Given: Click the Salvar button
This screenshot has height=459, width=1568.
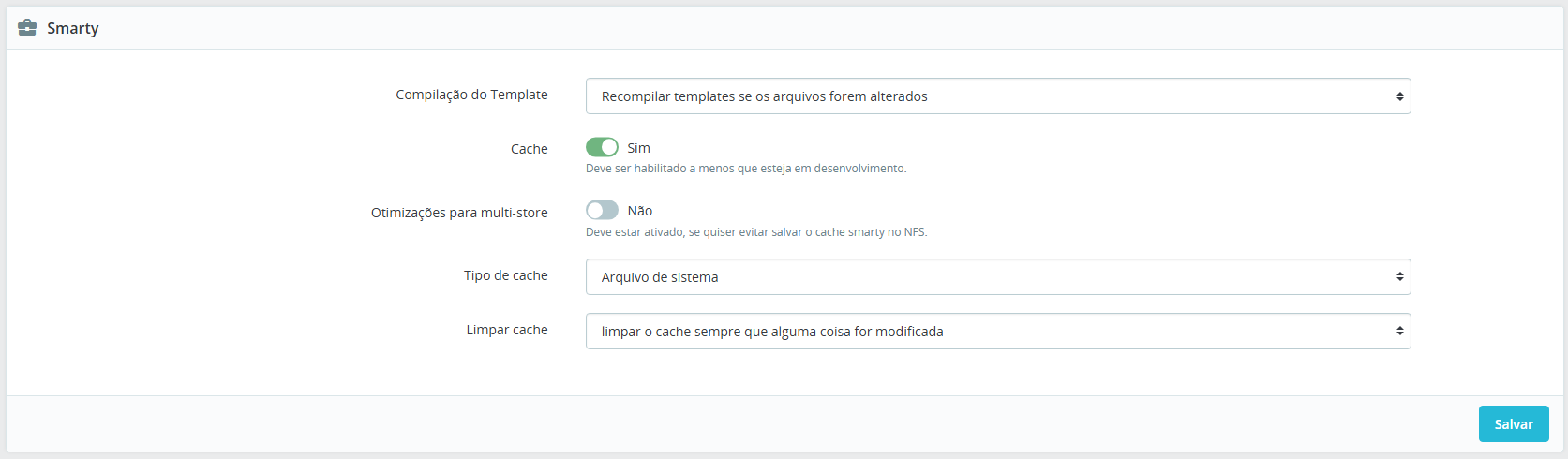Looking at the screenshot, I should (1514, 424).
